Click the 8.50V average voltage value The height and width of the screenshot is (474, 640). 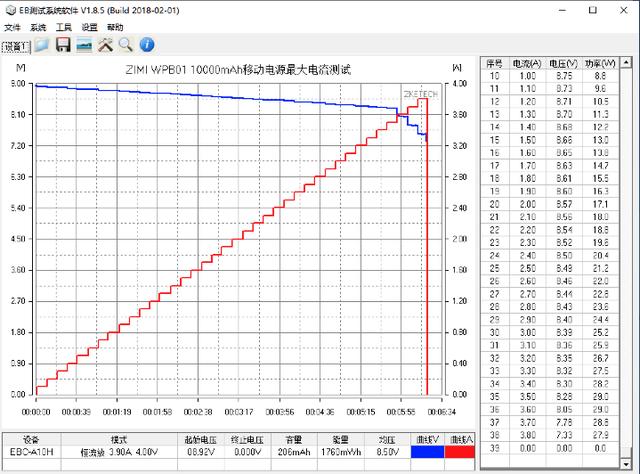point(387,452)
